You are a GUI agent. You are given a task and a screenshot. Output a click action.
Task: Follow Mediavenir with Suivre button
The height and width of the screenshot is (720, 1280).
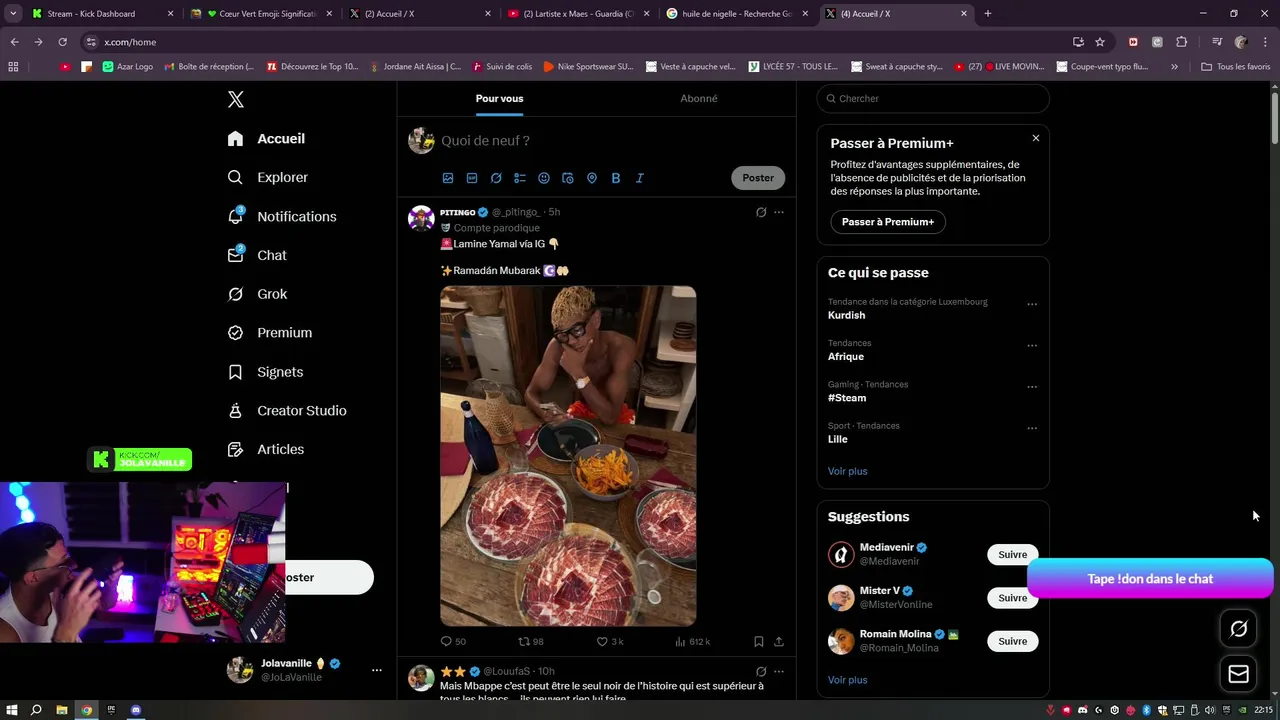click(x=1012, y=555)
